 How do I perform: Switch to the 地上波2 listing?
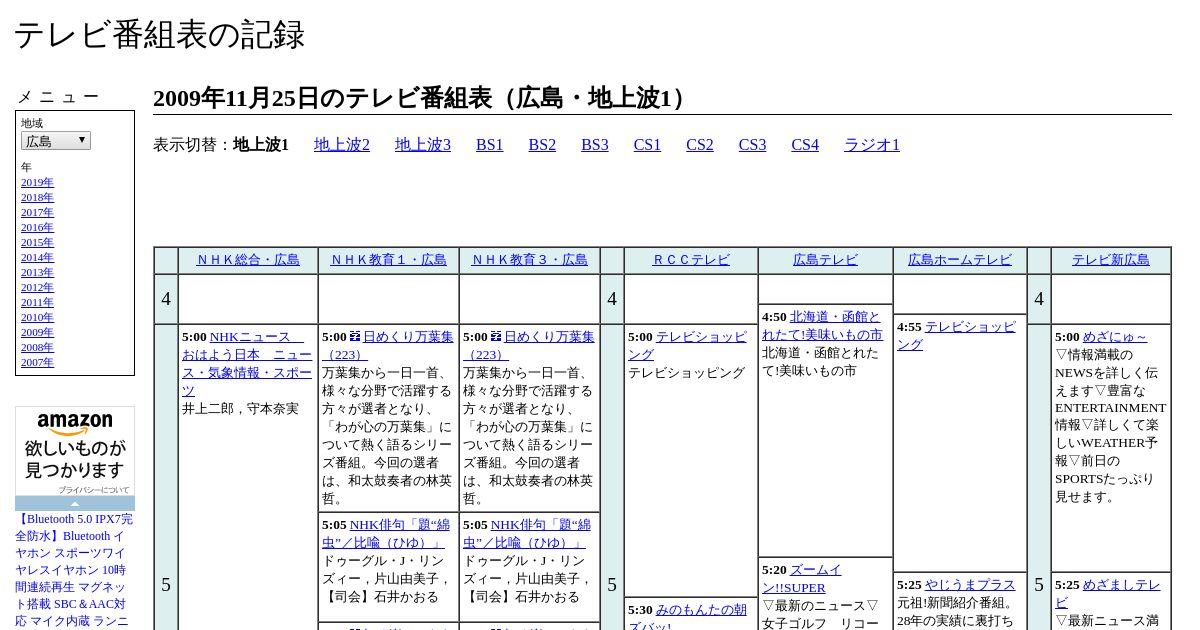[342, 145]
